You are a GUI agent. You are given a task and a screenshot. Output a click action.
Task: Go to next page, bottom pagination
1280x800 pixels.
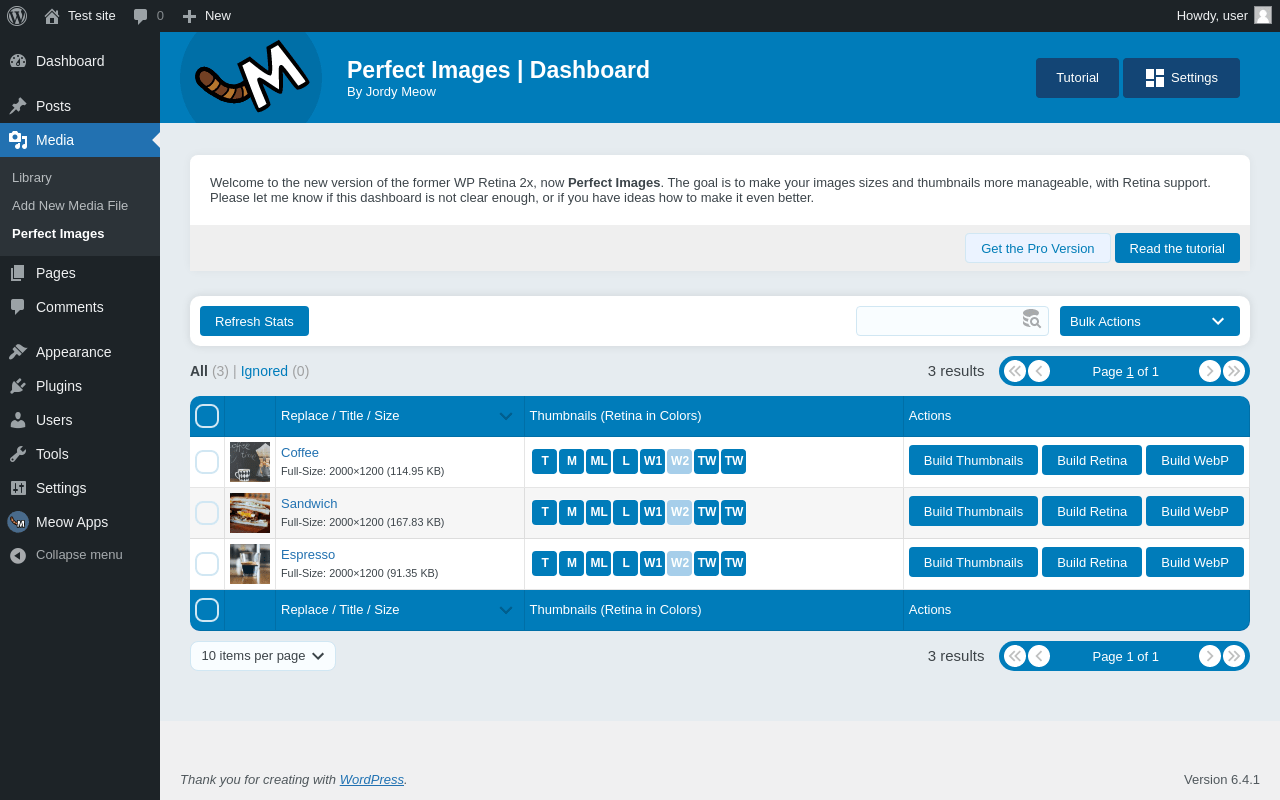[1210, 656]
